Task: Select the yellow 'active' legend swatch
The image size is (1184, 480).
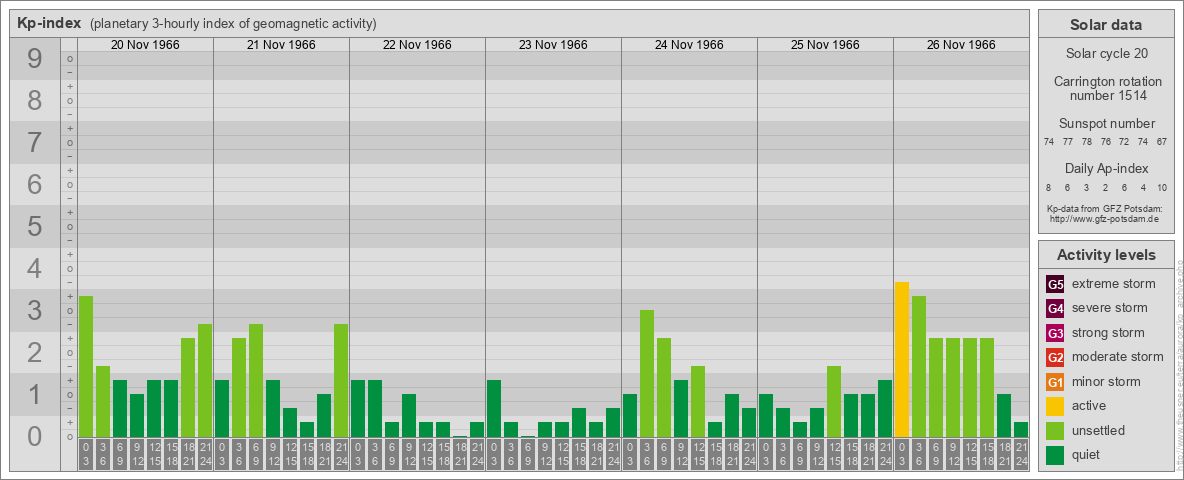Action: pyautogui.click(x=1055, y=406)
